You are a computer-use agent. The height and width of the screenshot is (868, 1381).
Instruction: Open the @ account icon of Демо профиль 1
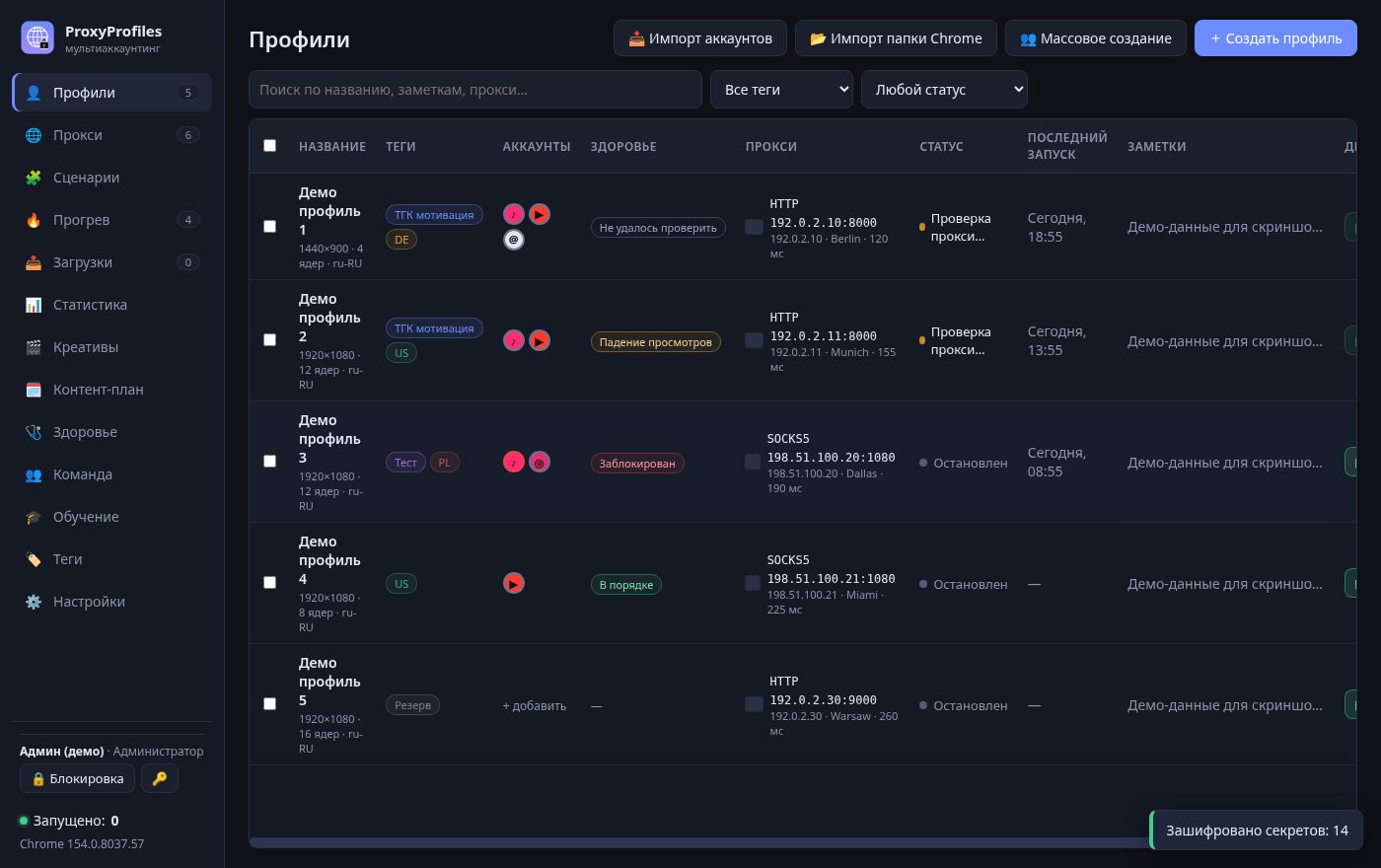pyautogui.click(x=514, y=240)
